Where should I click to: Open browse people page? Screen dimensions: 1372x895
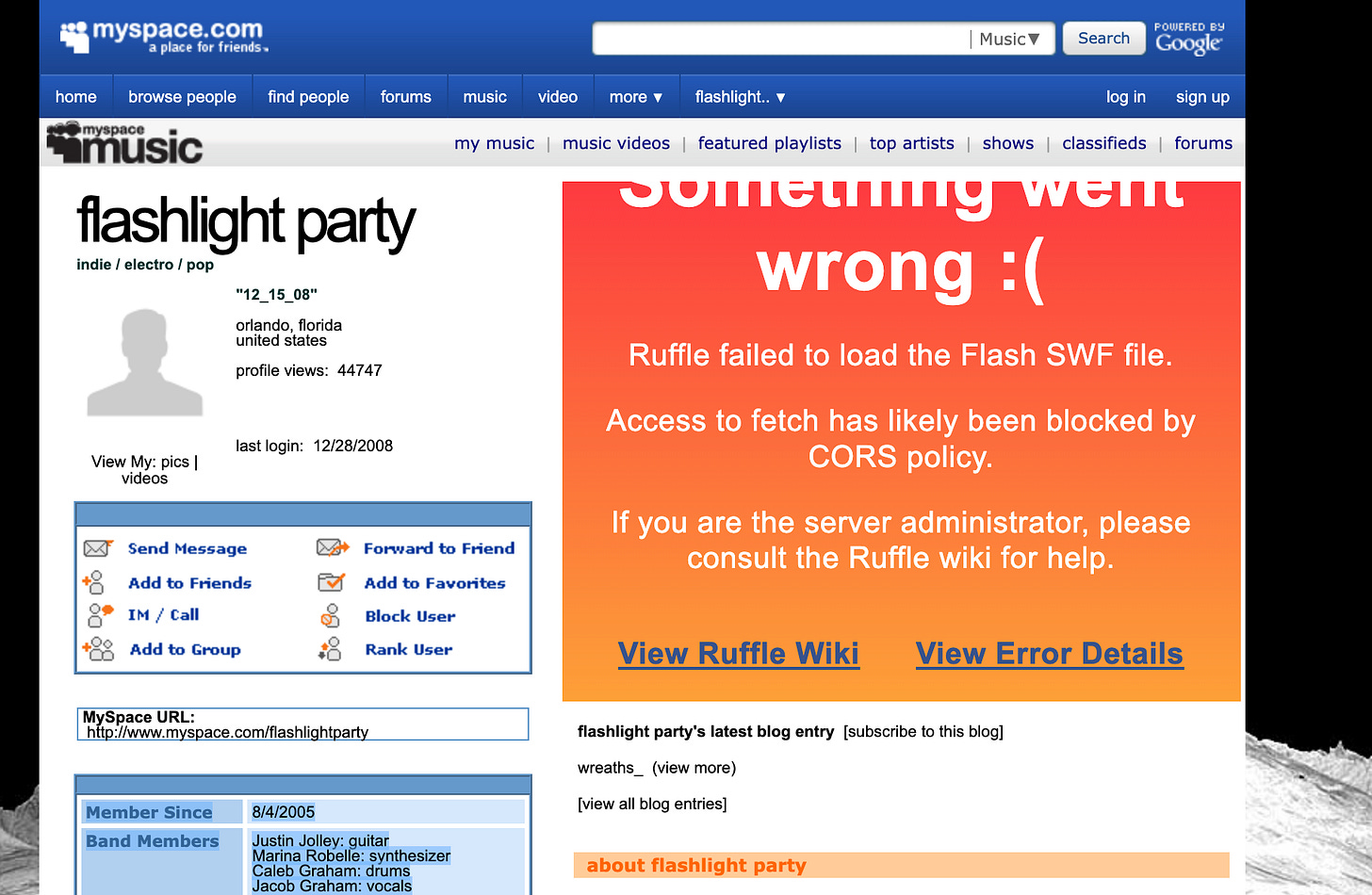[183, 97]
